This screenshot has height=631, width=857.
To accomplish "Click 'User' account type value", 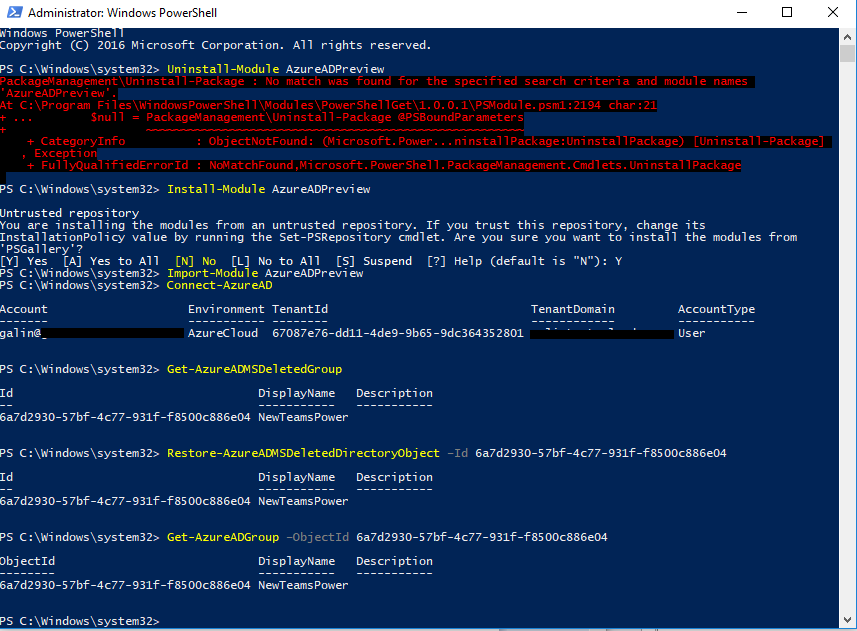I will point(692,333).
